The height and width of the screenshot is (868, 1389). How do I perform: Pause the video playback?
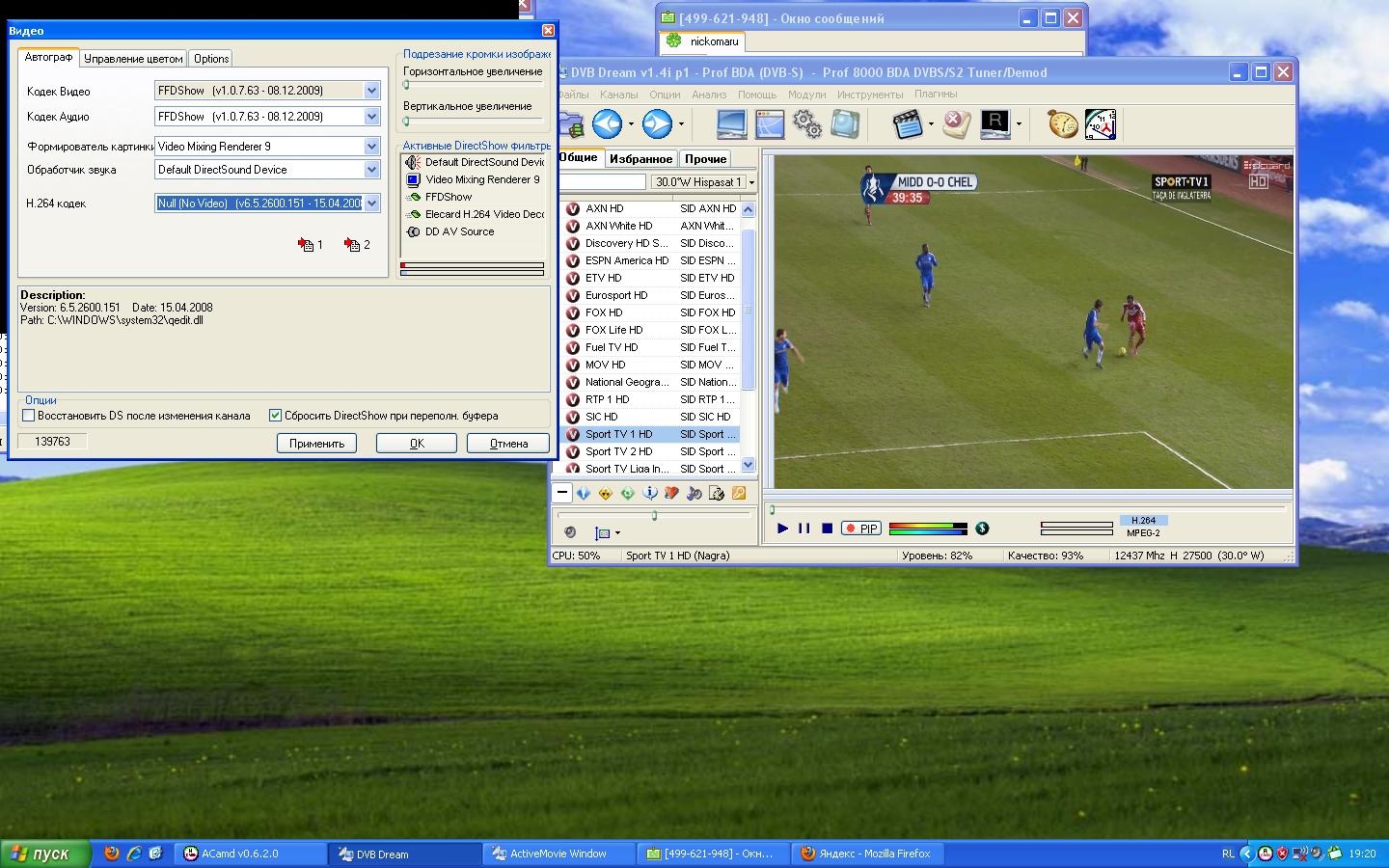pyautogui.click(x=803, y=529)
